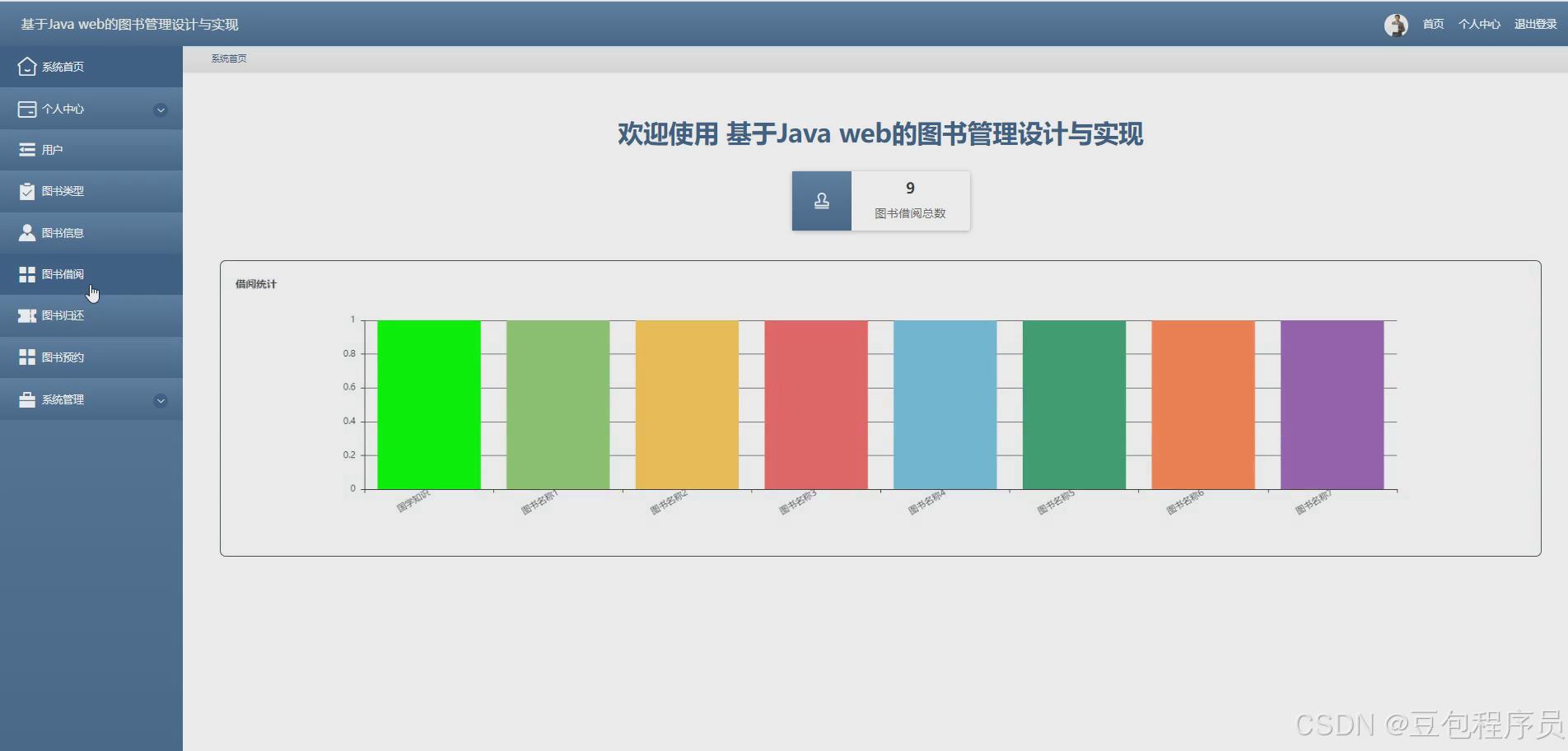This screenshot has width=1568, height=751.
Task: Click the 图书预约 grid icon
Action: pyautogui.click(x=27, y=357)
